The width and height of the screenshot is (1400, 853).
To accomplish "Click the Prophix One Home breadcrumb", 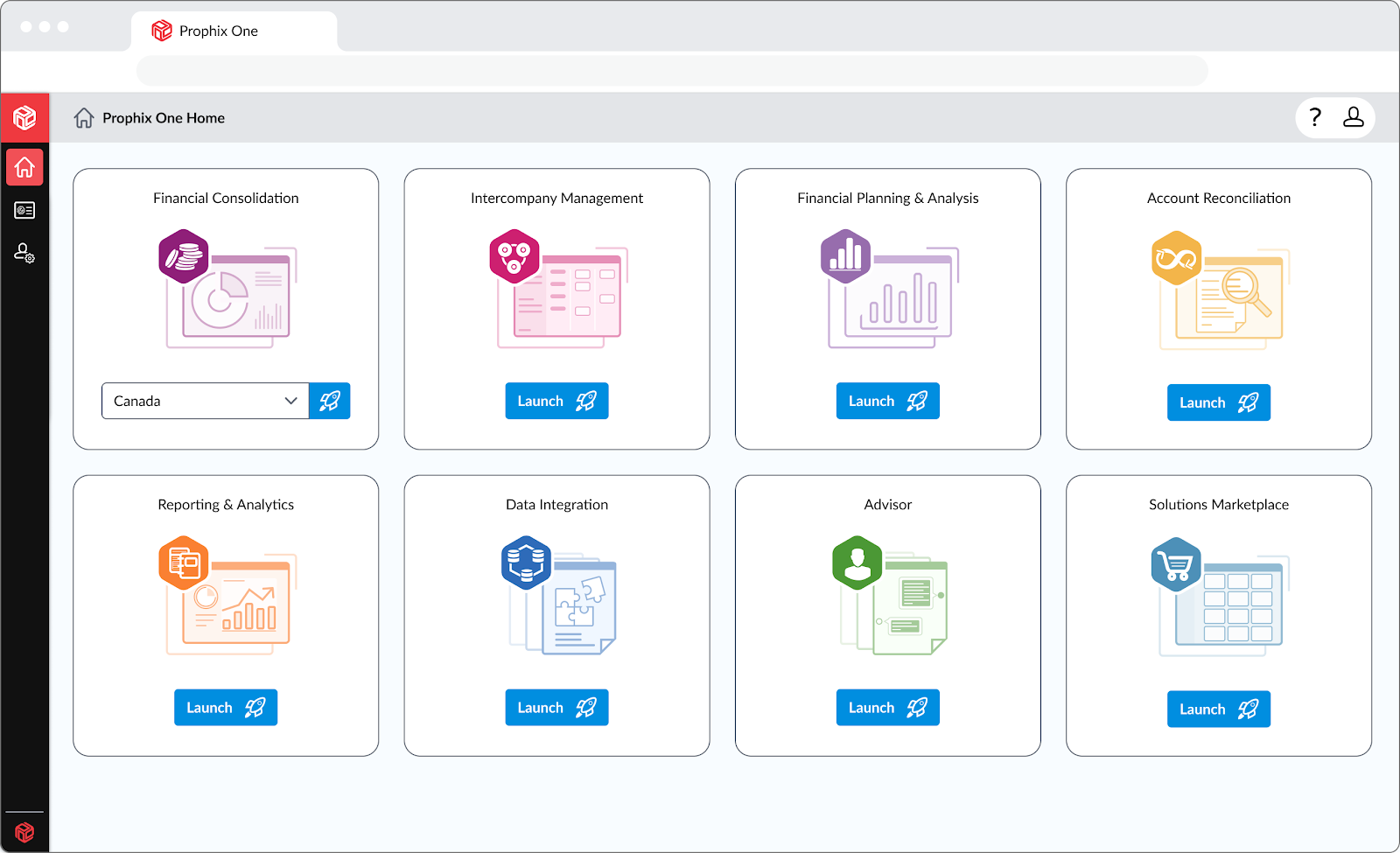I will click(x=164, y=117).
